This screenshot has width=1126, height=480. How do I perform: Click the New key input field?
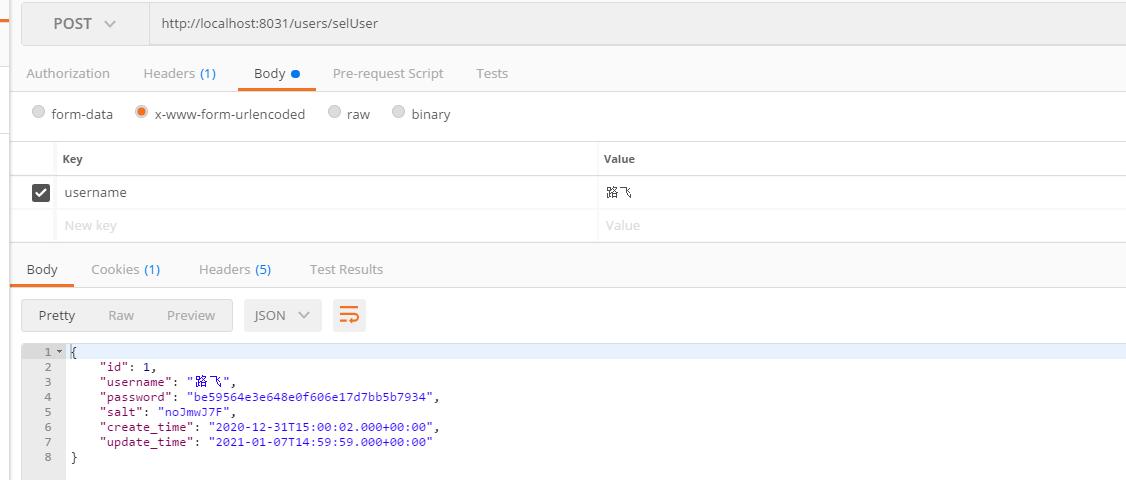300,226
